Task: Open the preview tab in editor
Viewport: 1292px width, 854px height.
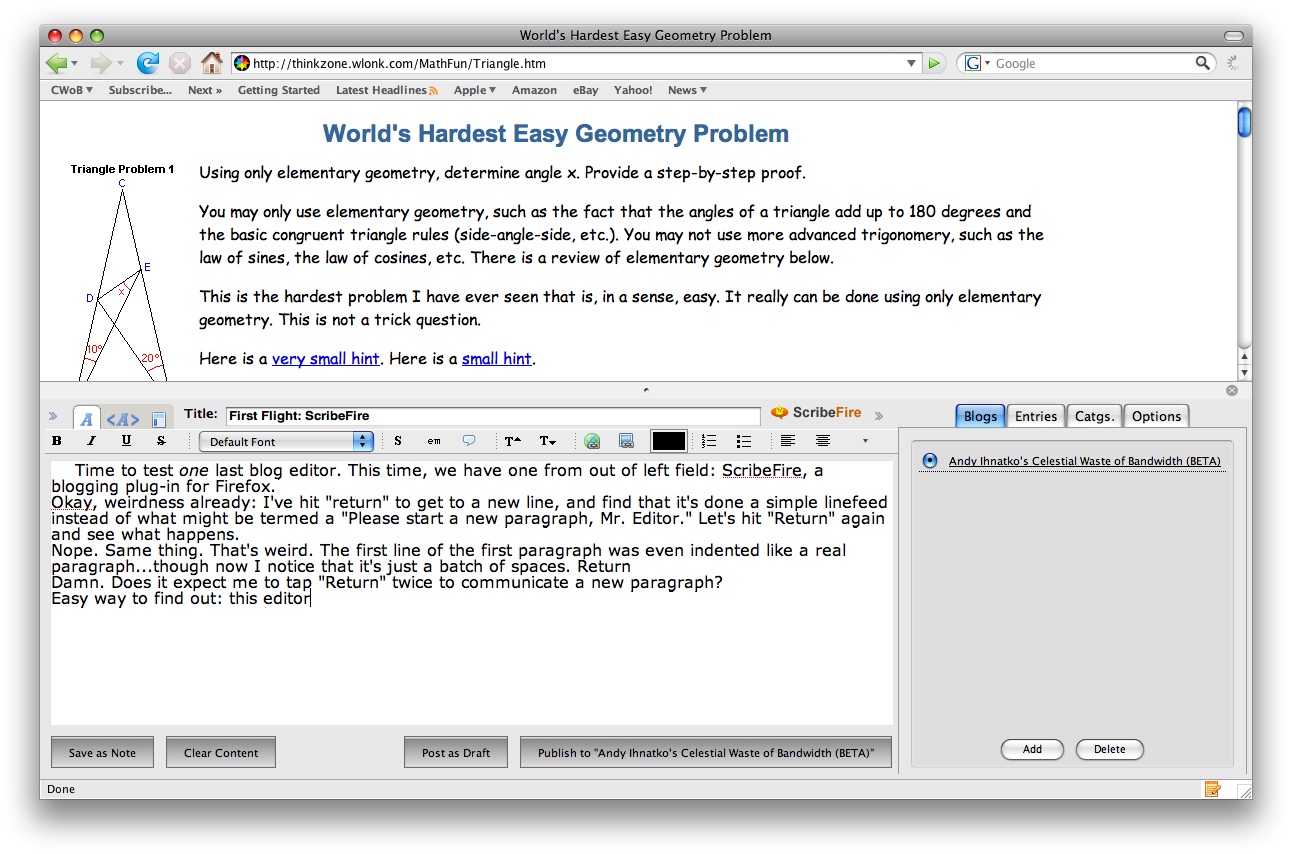Action: 158,419
